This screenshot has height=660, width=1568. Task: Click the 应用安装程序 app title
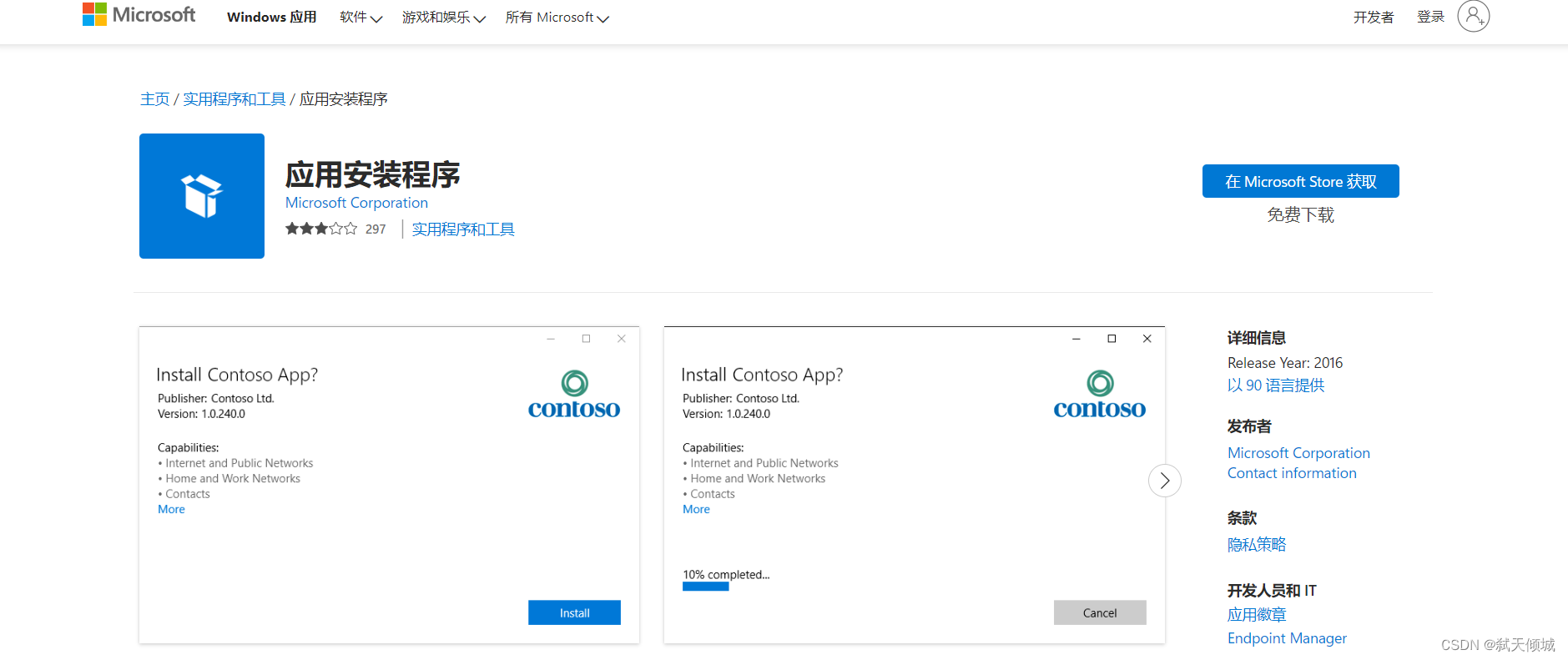(373, 175)
